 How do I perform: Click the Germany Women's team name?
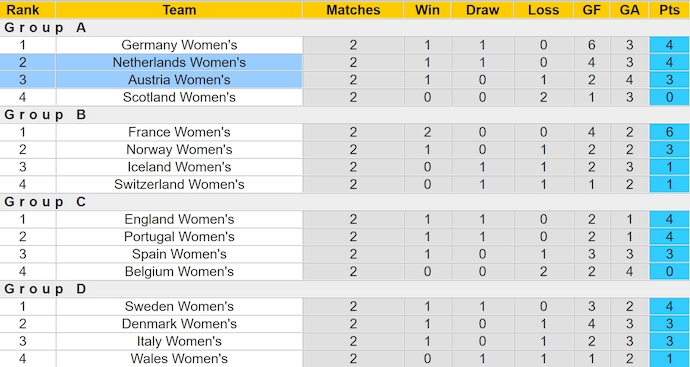tap(179, 45)
